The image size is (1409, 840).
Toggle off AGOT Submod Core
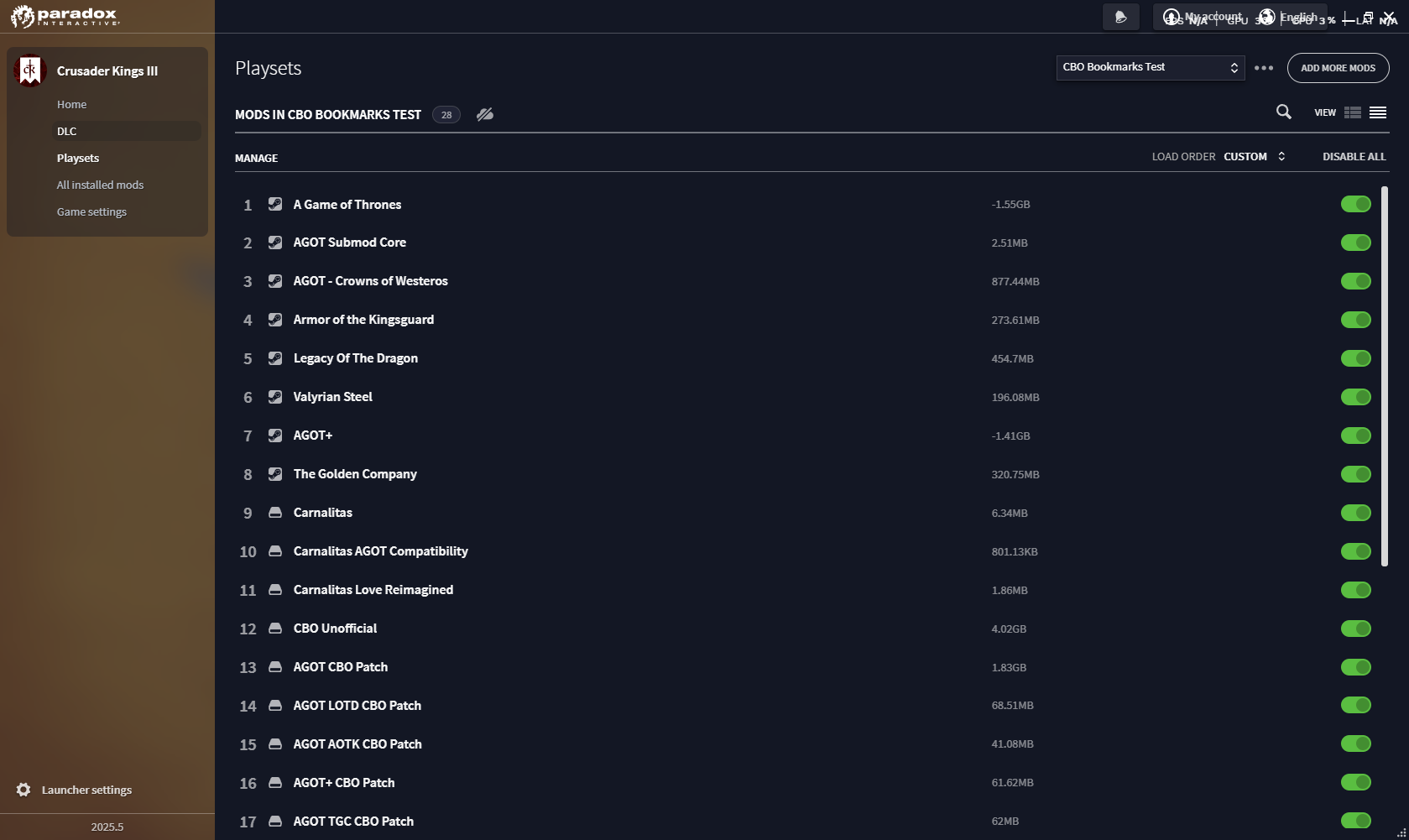pyautogui.click(x=1355, y=243)
